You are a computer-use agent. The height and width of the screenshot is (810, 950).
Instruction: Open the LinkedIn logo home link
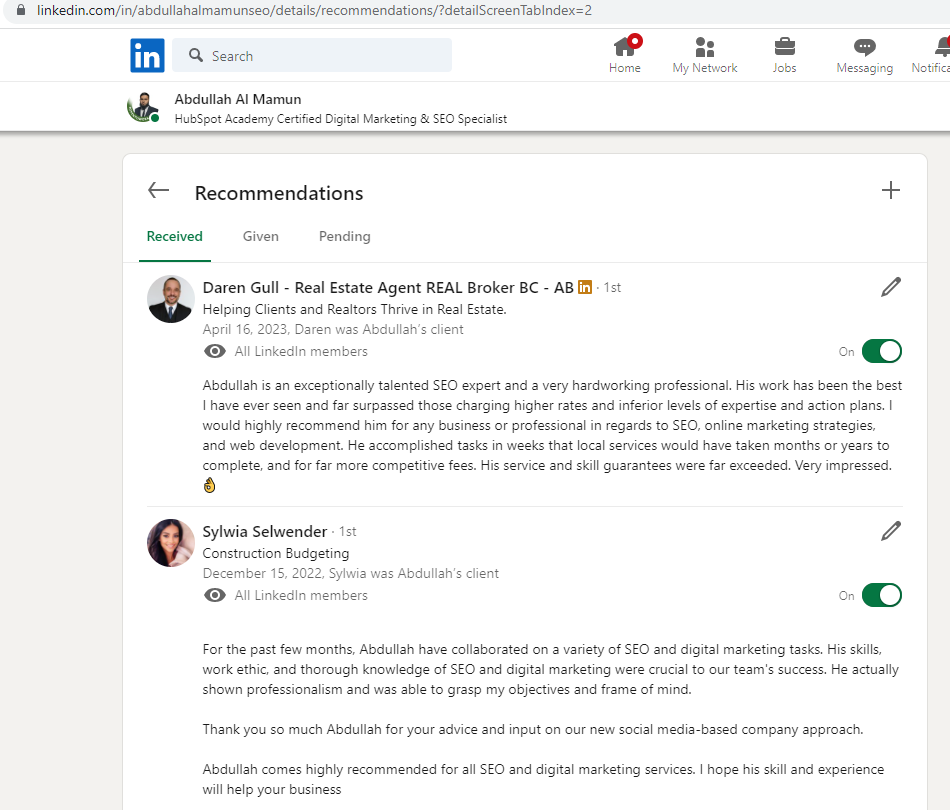point(147,55)
